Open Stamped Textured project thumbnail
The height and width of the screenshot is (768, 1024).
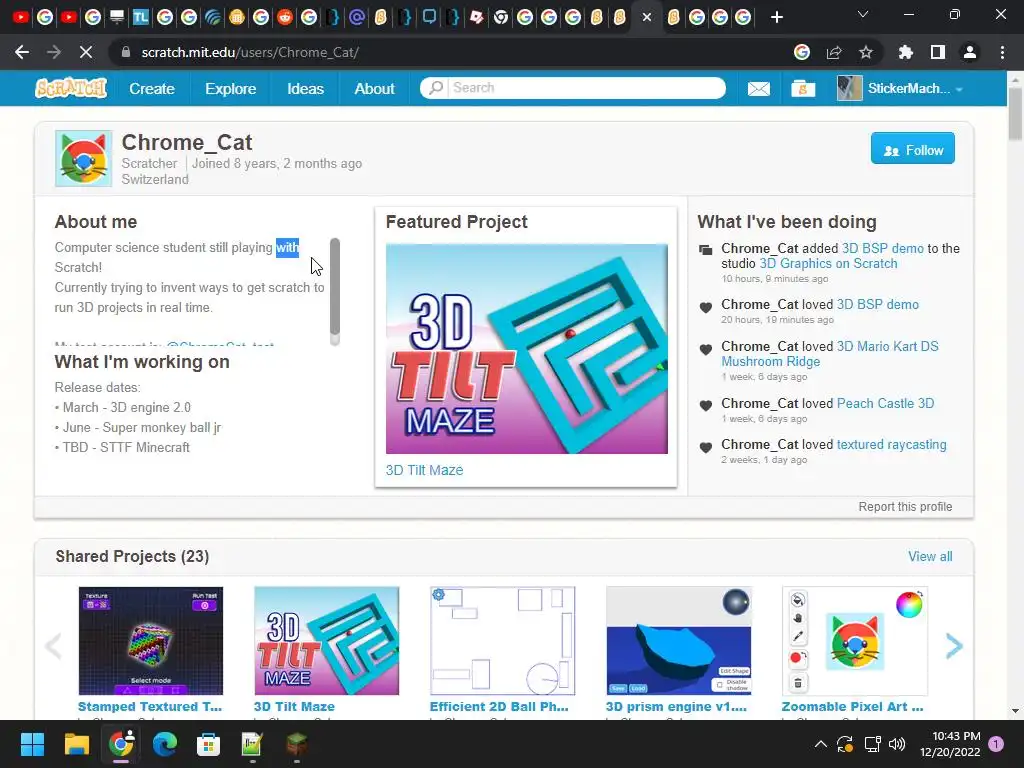[151, 641]
